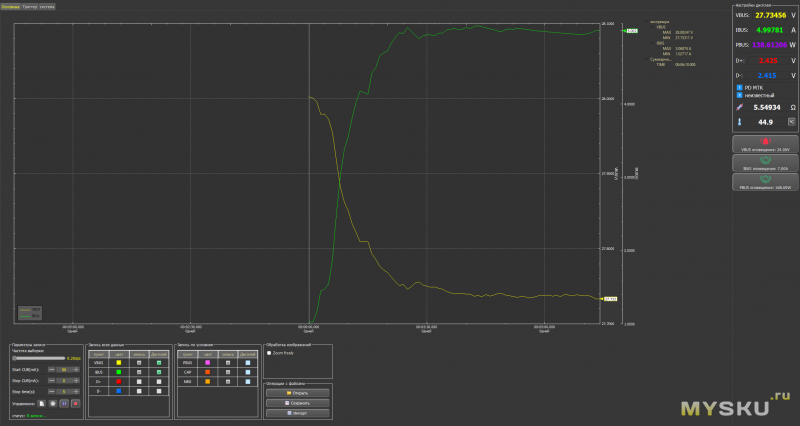
Task: Click the IBUS current readout 4.99781
Action: 770,30
